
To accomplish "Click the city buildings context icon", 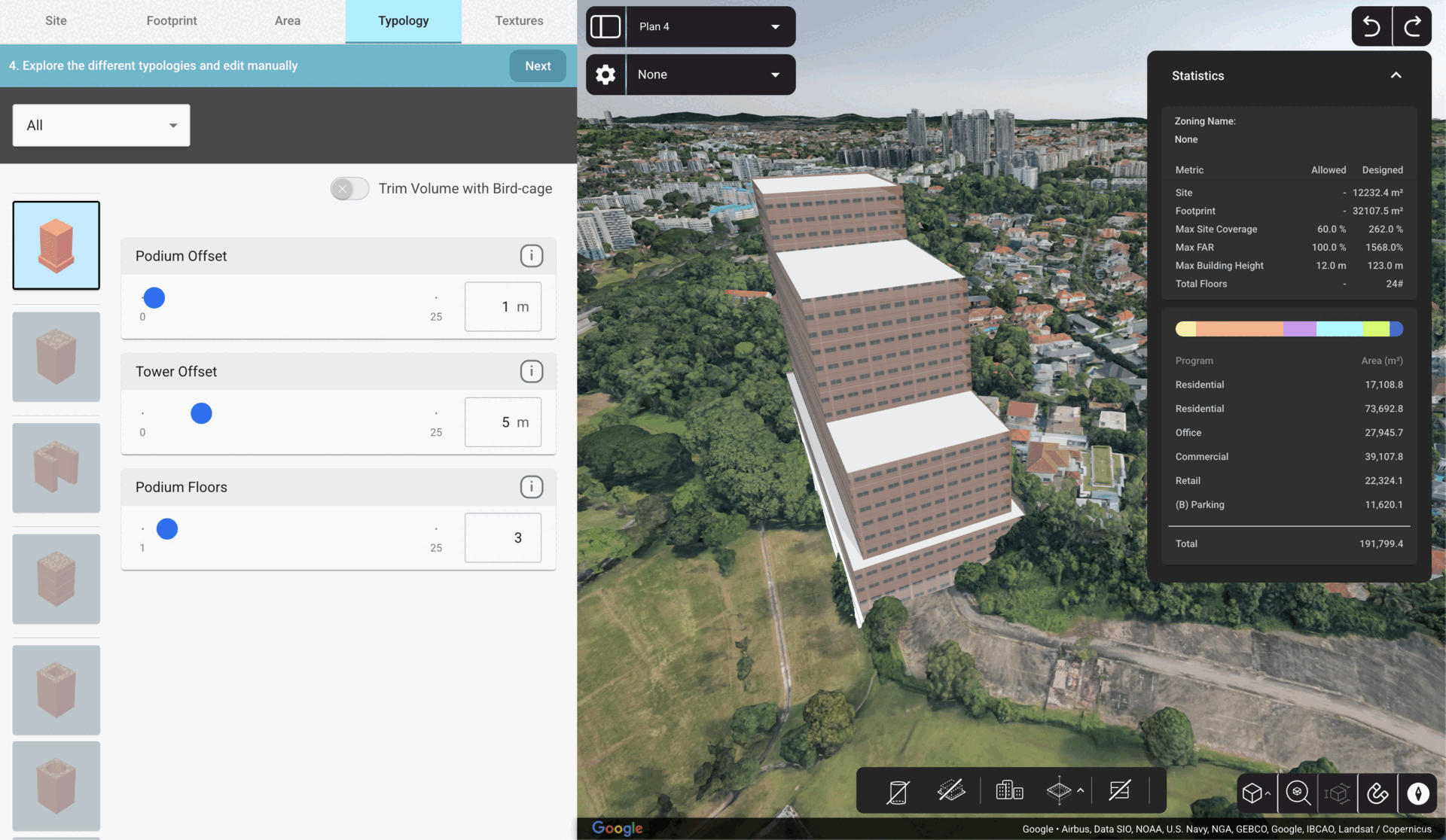I will [x=1009, y=790].
